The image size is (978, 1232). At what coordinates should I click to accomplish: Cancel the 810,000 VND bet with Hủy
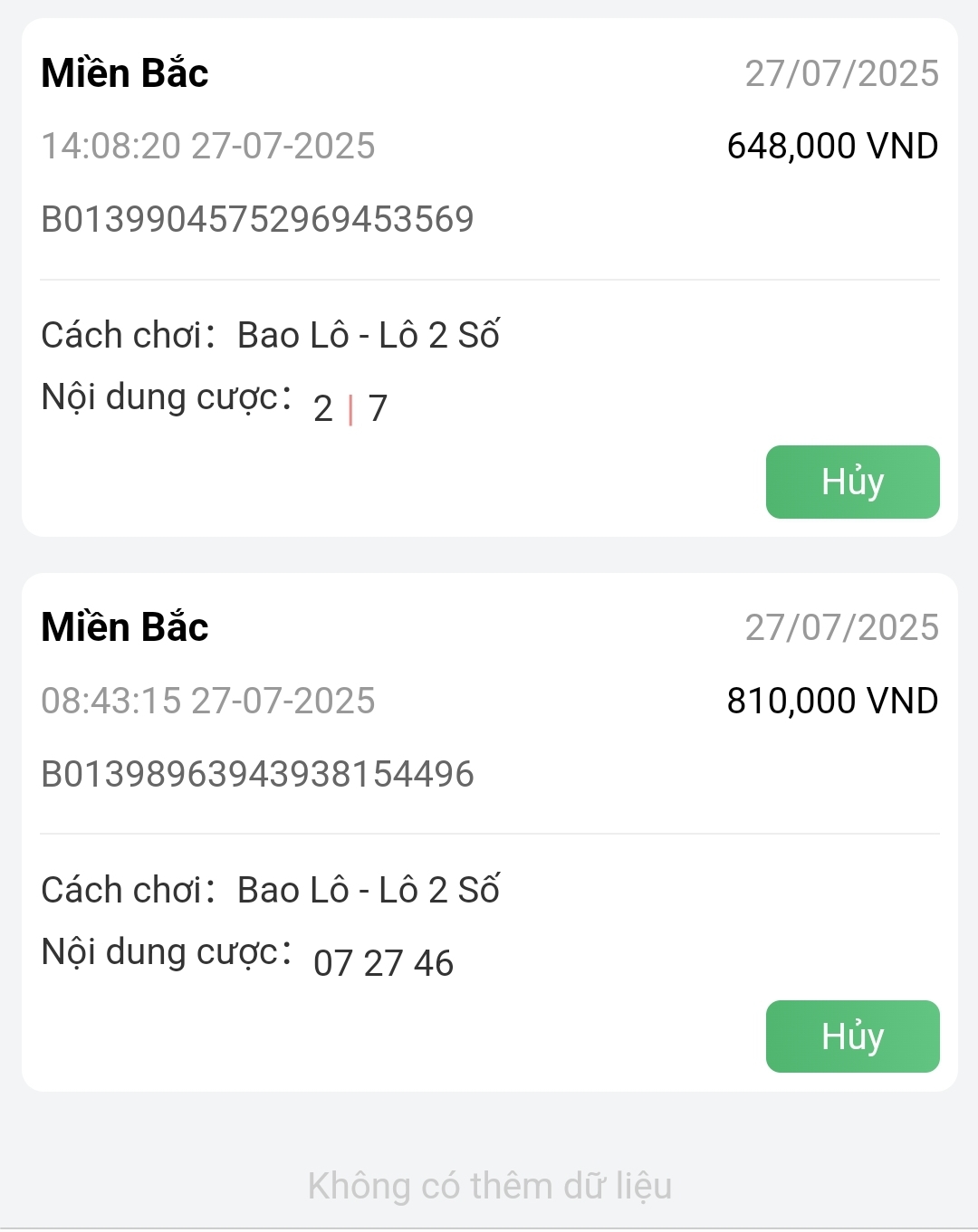pos(852,1036)
